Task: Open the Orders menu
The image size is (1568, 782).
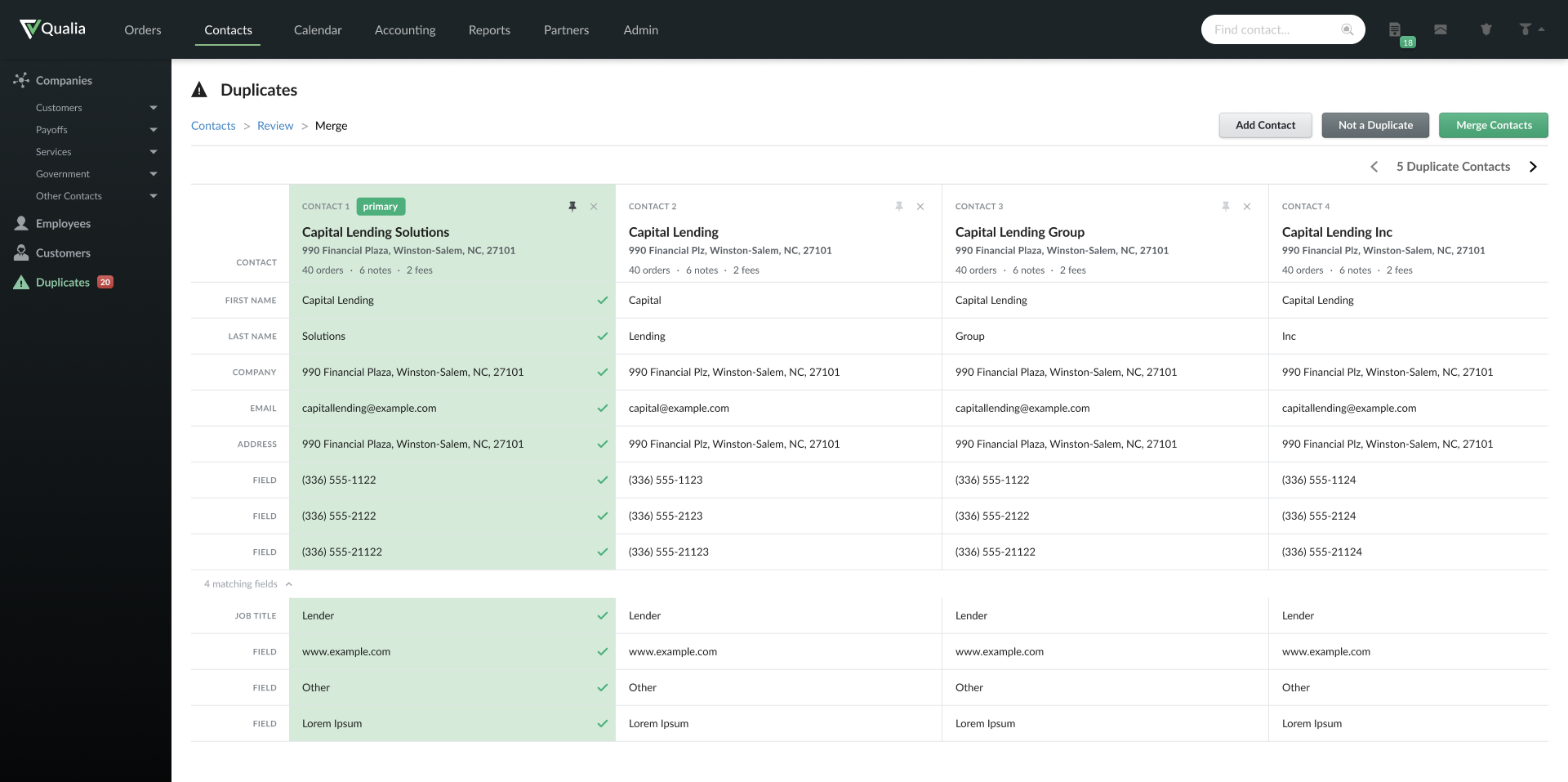Action: tap(143, 29)
